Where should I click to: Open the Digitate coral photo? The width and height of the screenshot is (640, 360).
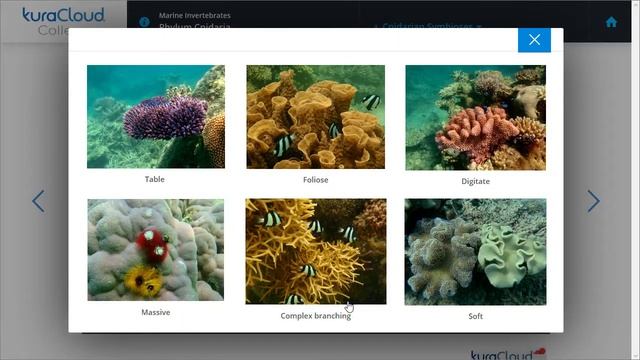pyautogui.click(x=476, y=118)
